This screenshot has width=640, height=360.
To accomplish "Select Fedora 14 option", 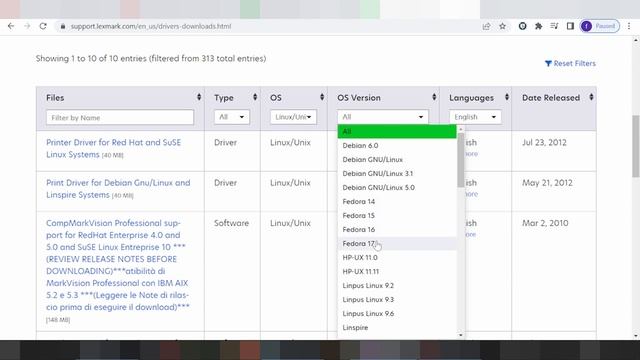I will [397, 201].
